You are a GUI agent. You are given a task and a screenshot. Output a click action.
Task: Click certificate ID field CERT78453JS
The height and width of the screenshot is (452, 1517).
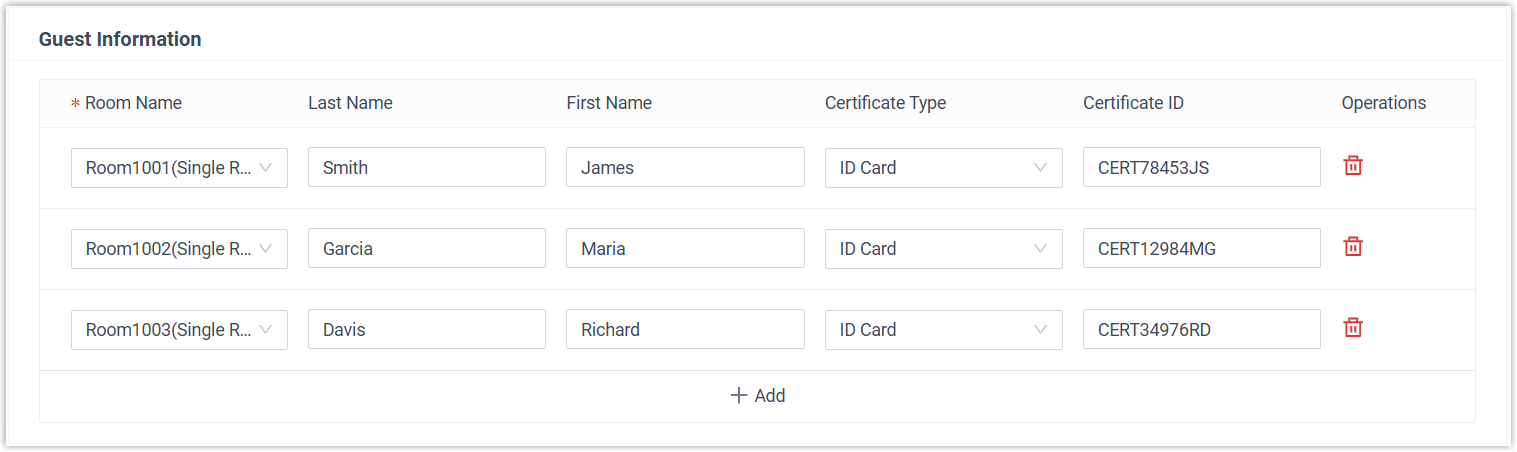tap(1201, 168)
